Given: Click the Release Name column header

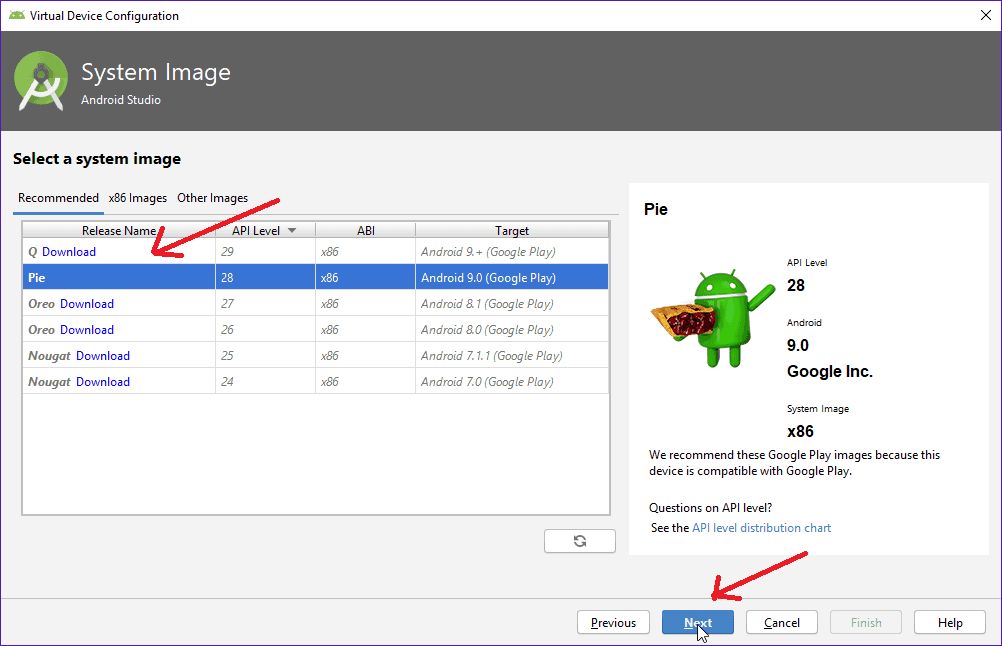Looking at the screenshot, I should pos(118,229).
